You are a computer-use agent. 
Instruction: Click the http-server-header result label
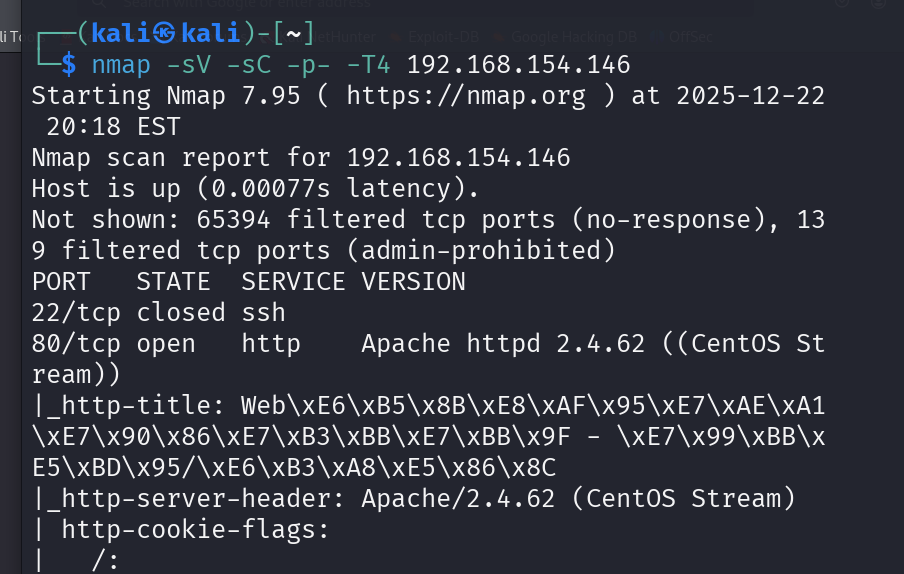click(180, 498)
